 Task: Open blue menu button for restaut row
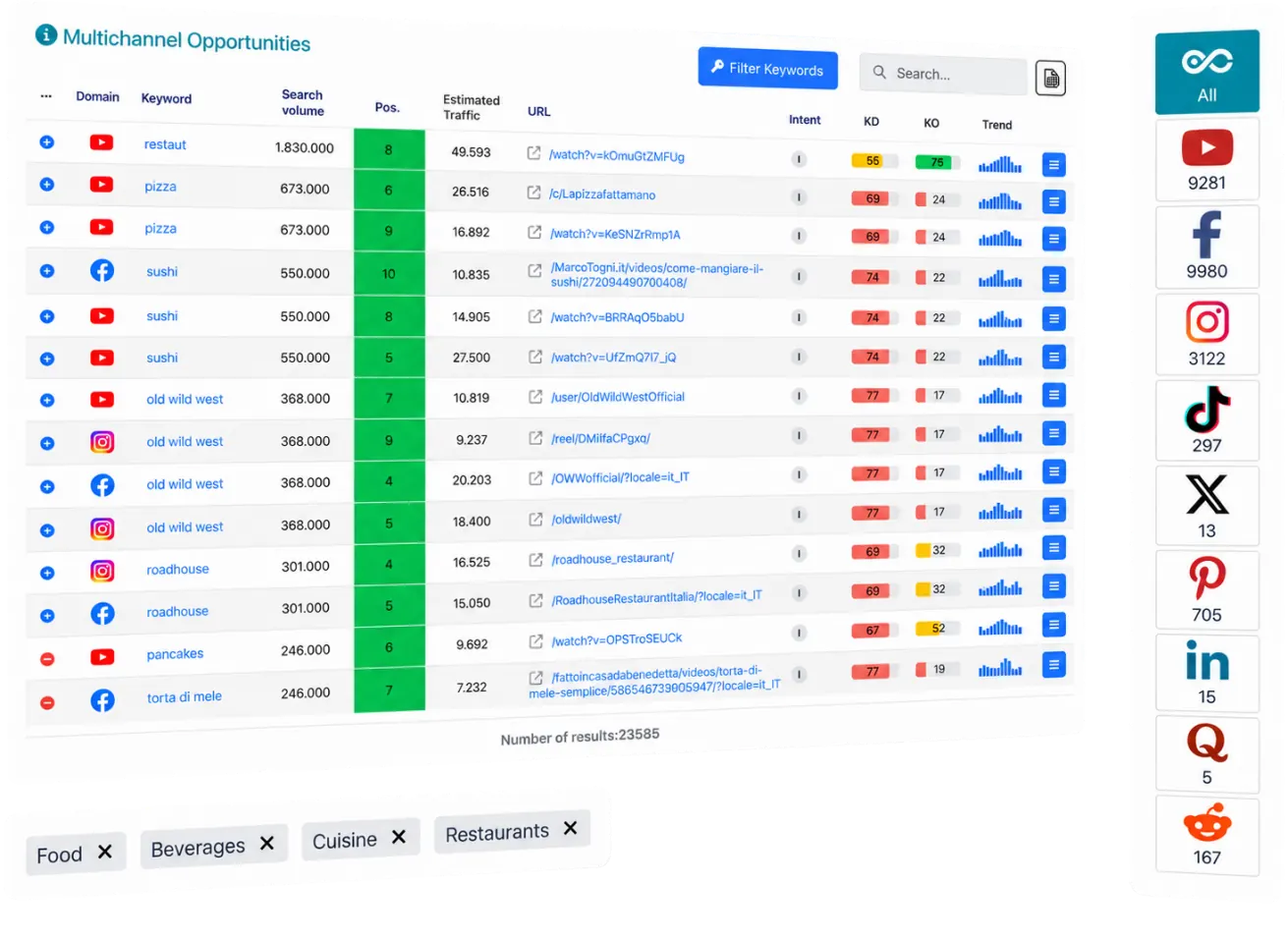[1053, 165]
